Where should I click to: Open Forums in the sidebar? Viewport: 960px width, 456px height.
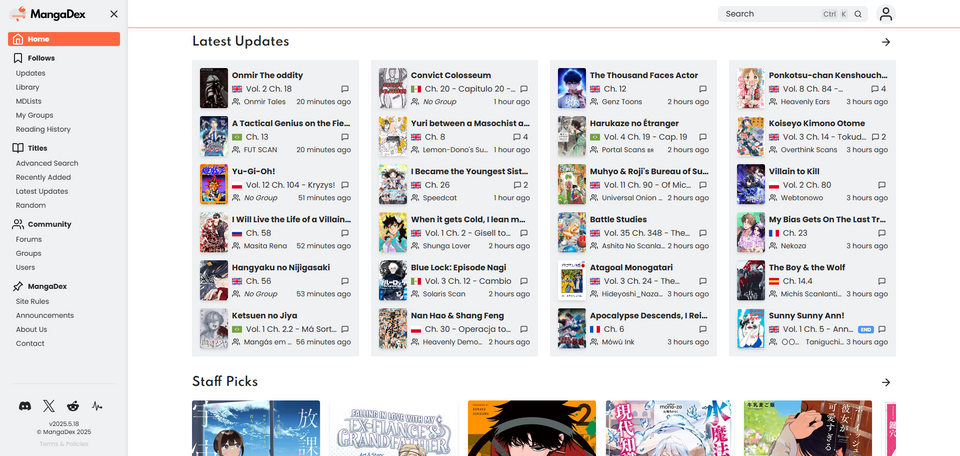[29, 239]
